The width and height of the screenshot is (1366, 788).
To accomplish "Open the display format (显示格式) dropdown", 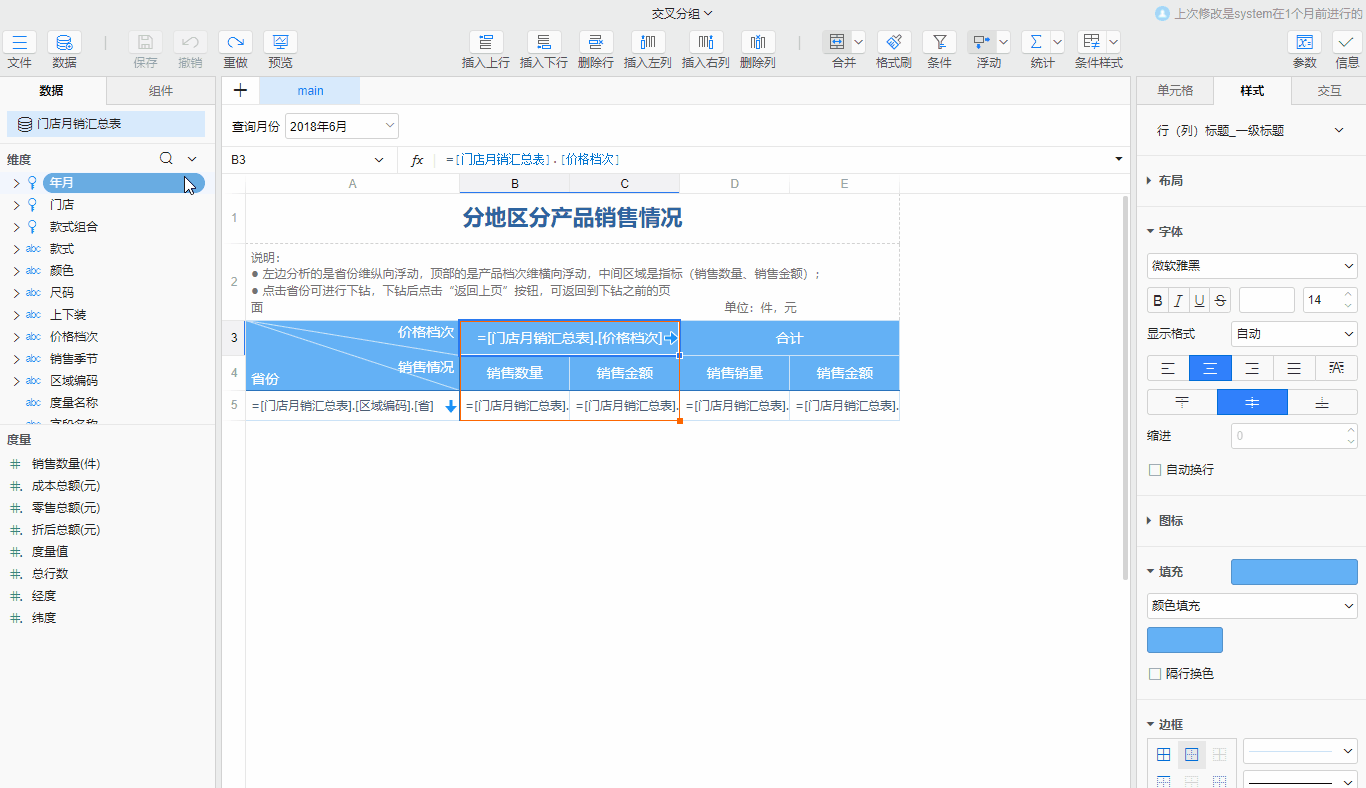I will (1293, 334).
